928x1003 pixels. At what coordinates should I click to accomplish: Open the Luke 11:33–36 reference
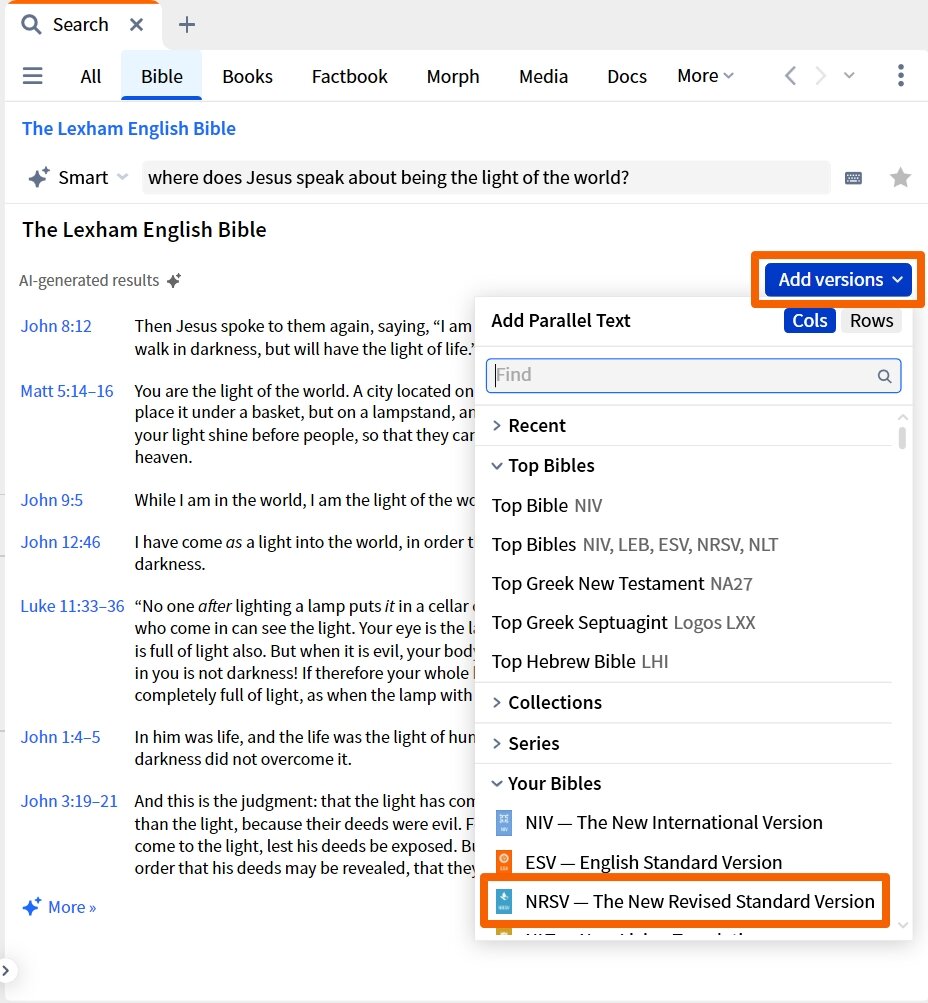point(72,606)
